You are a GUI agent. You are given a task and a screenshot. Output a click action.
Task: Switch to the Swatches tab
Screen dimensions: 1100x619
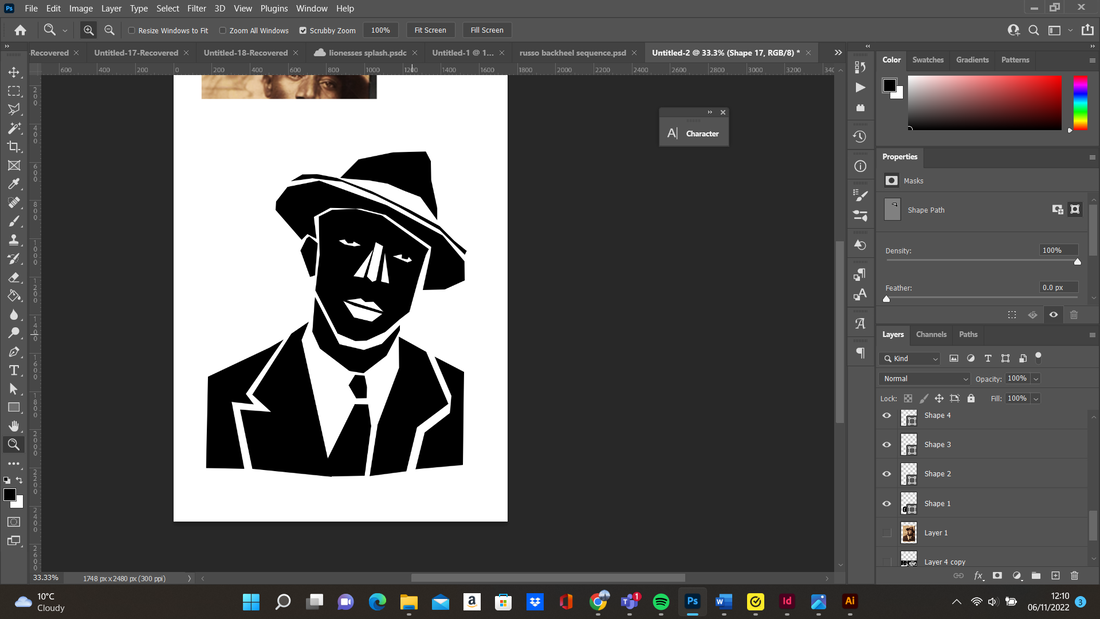(927, 60)
